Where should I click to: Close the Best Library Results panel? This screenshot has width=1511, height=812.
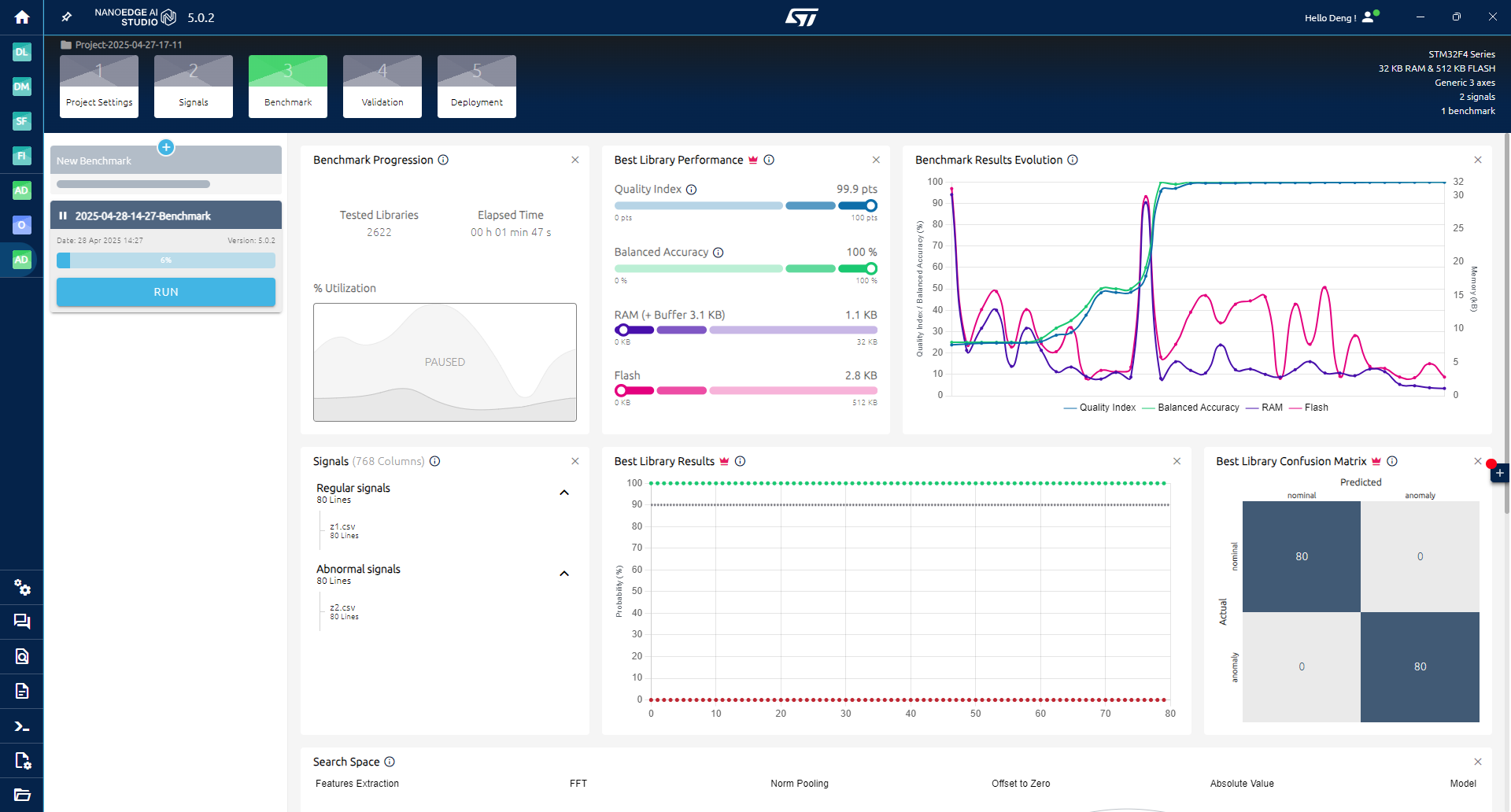1177,461
